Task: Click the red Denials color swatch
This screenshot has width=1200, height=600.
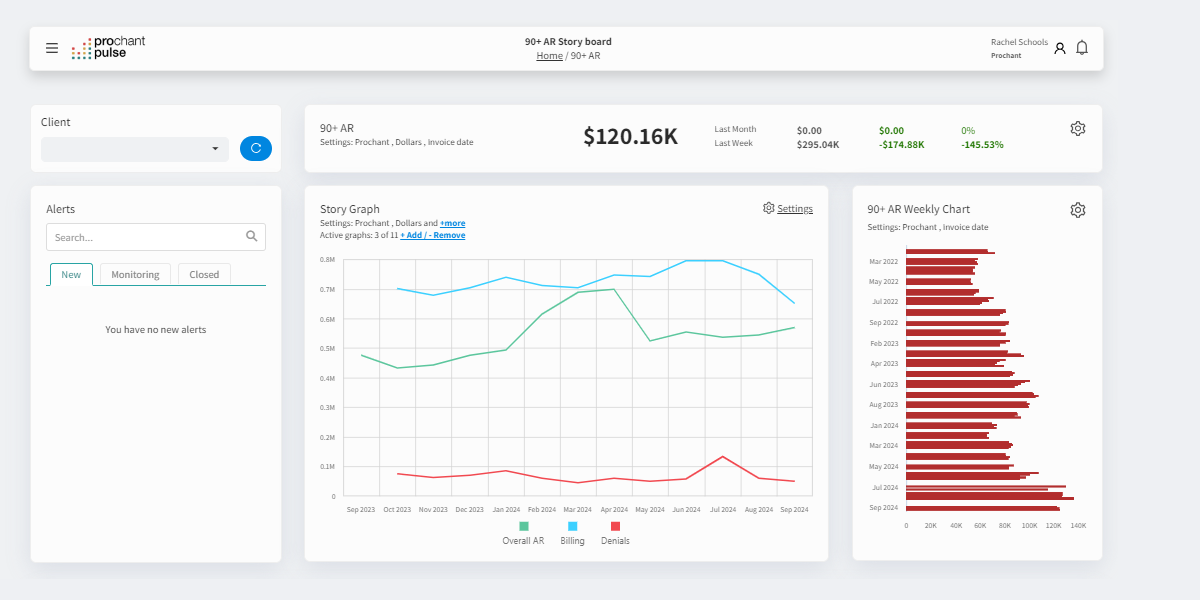Action: coord(615,526)
